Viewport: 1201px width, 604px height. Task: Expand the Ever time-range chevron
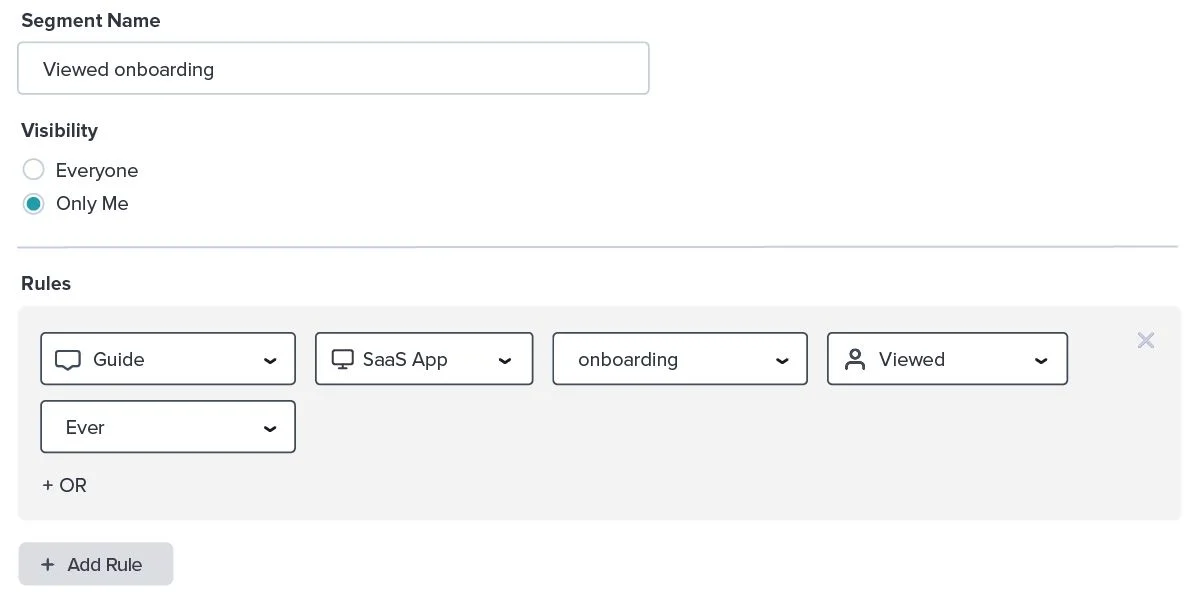click(x=270, y=429)
